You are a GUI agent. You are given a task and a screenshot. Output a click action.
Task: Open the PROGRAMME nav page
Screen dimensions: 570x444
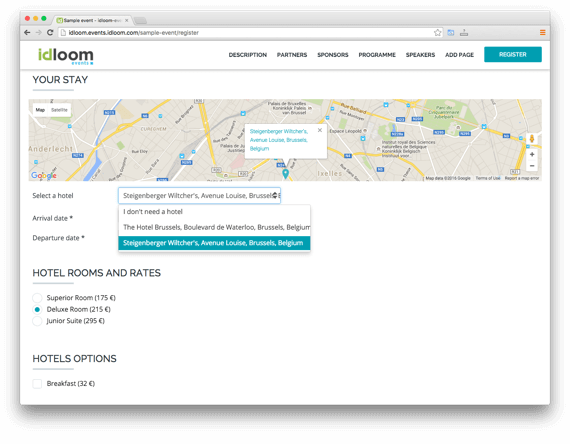pos(377,55)
